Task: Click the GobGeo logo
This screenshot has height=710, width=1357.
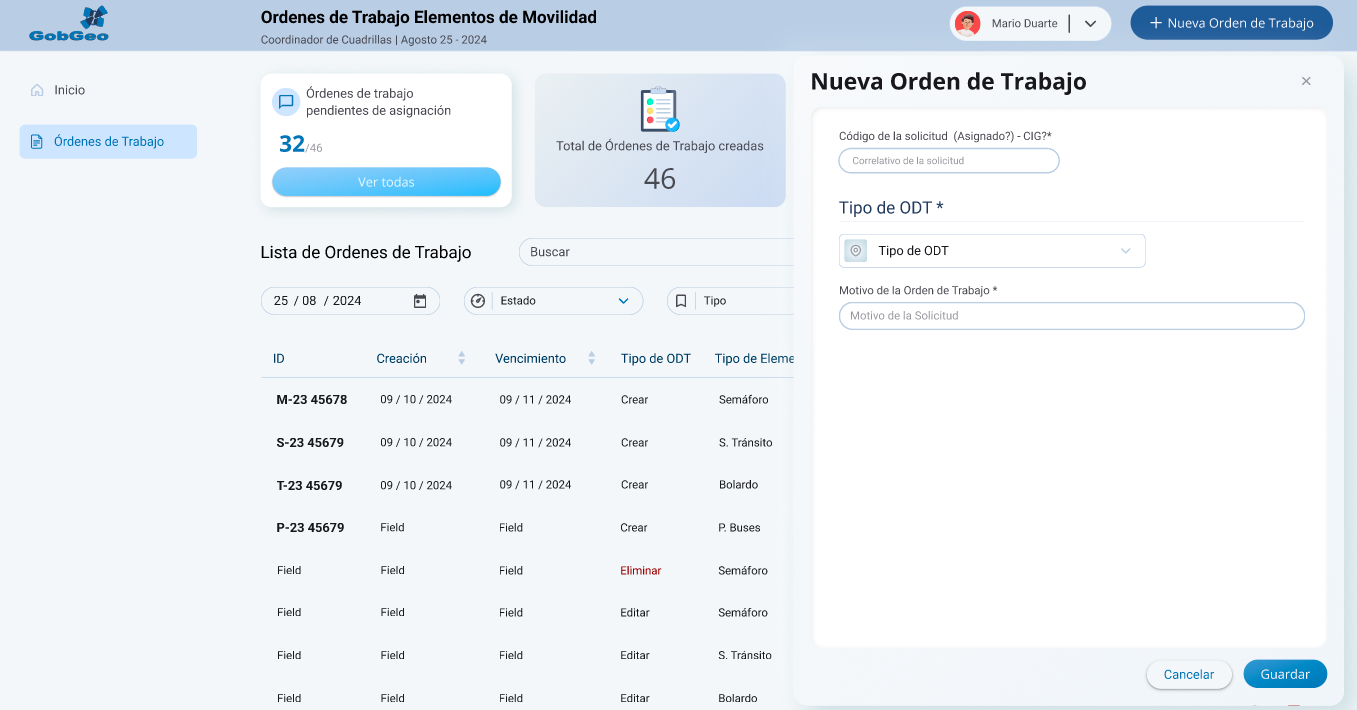Action: (x=69, y=24)
